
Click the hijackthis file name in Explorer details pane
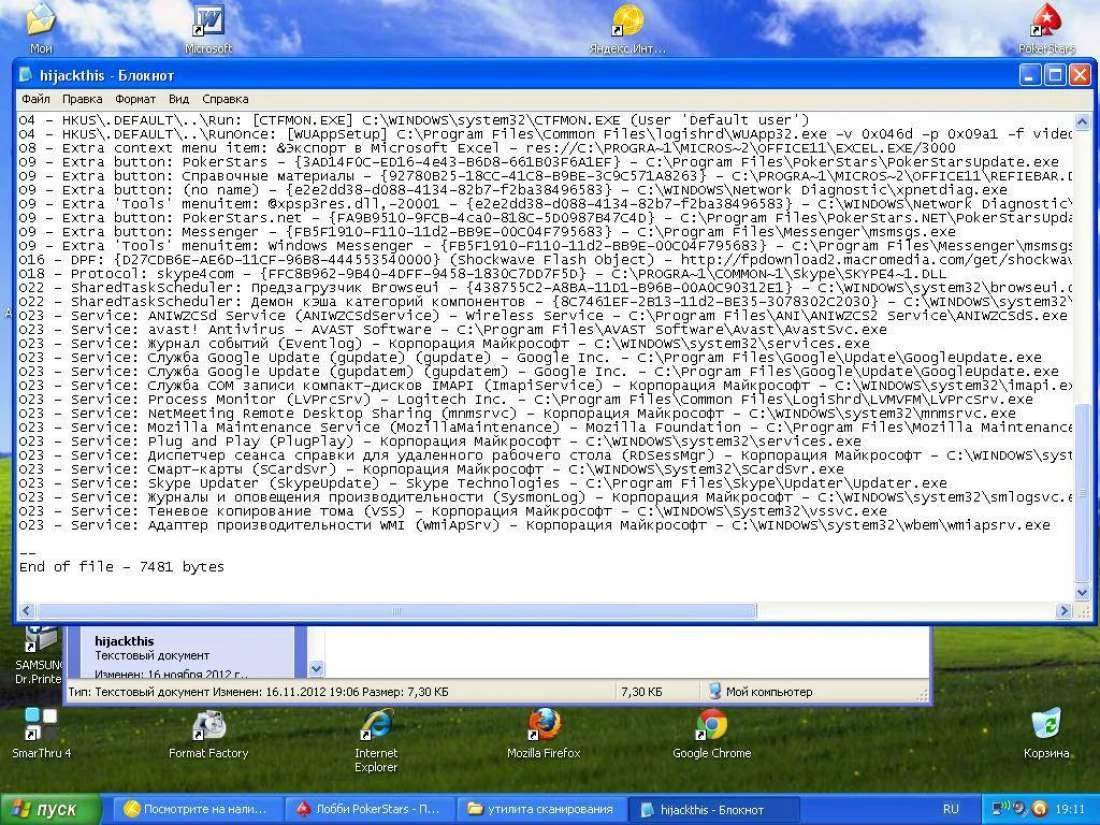click(x=124, y=641)
